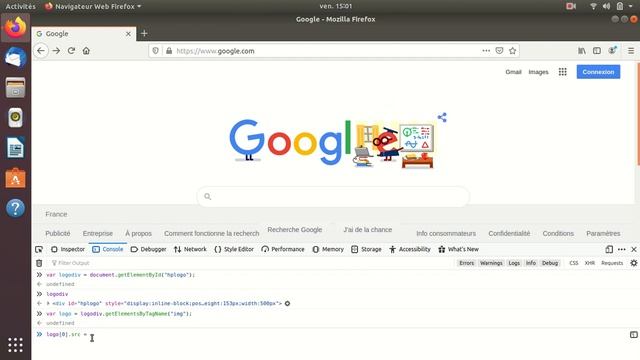Reload the Google page
Screen dimensions: 640x360
click(x=71, y=51)
